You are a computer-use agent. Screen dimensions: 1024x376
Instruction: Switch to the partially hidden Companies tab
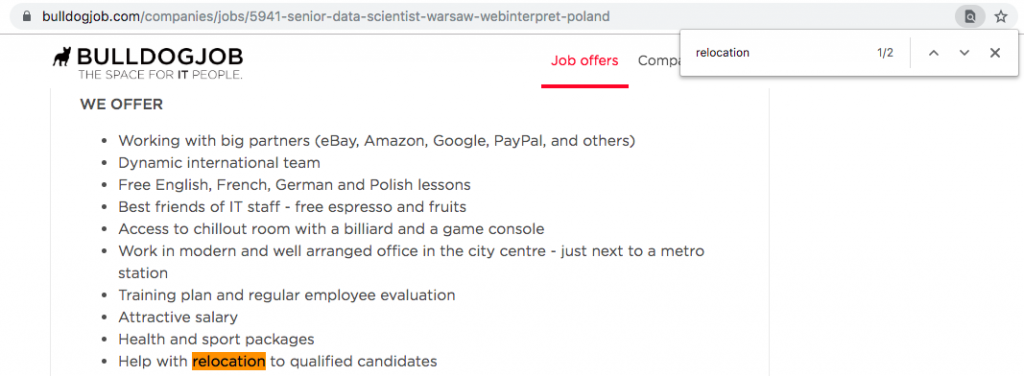tap(658, 61)
